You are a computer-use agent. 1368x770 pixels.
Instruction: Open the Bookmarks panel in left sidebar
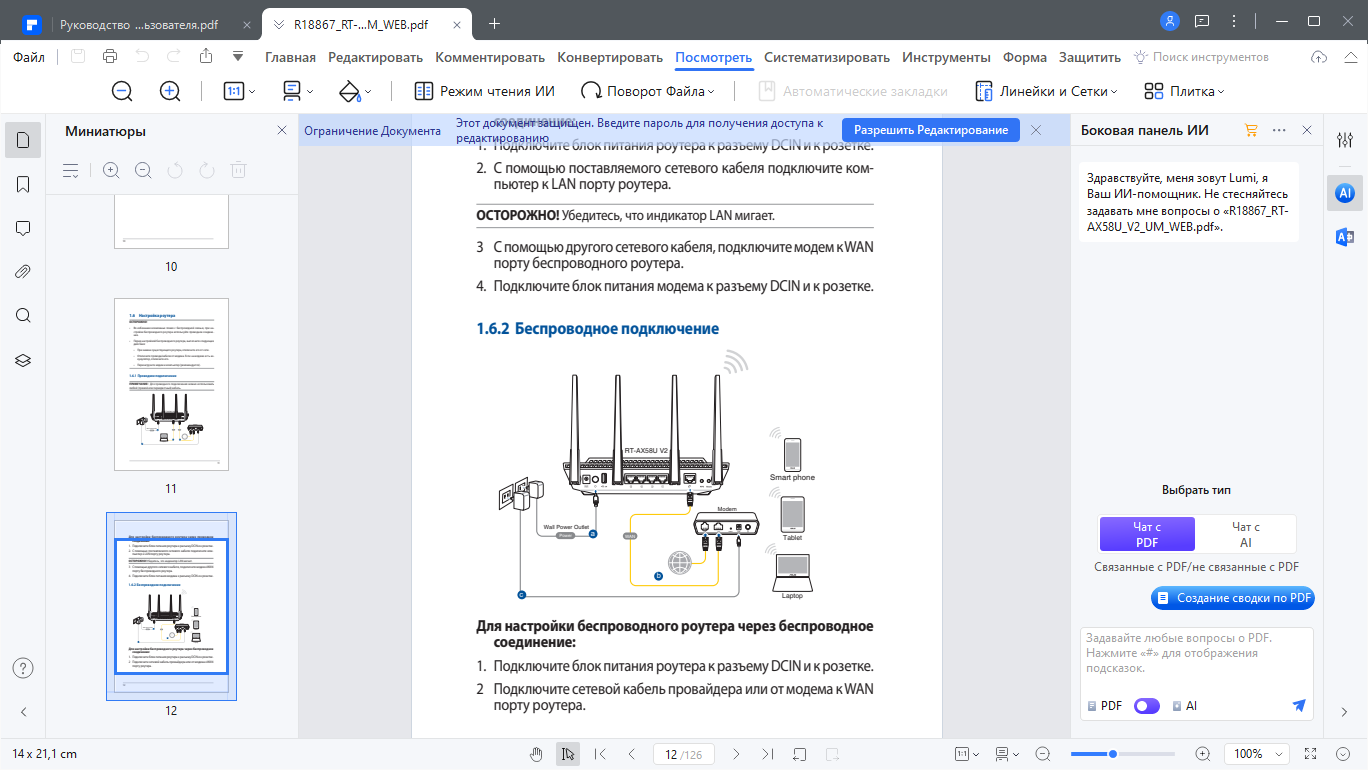point(23,184)
